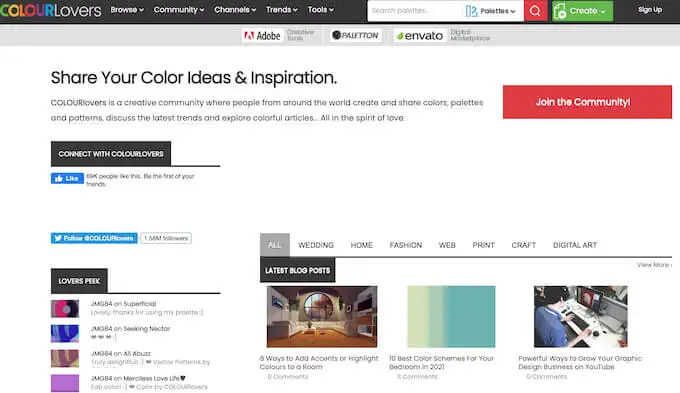The image size is (680, 393).
Task: Click the Search palettes input field
Action: tap(414, 11)
